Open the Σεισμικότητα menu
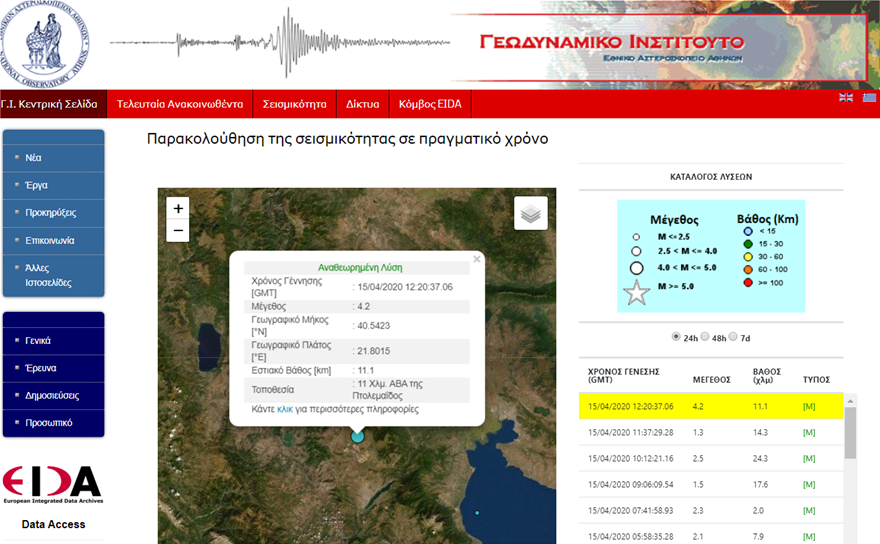 click(294, 103)
